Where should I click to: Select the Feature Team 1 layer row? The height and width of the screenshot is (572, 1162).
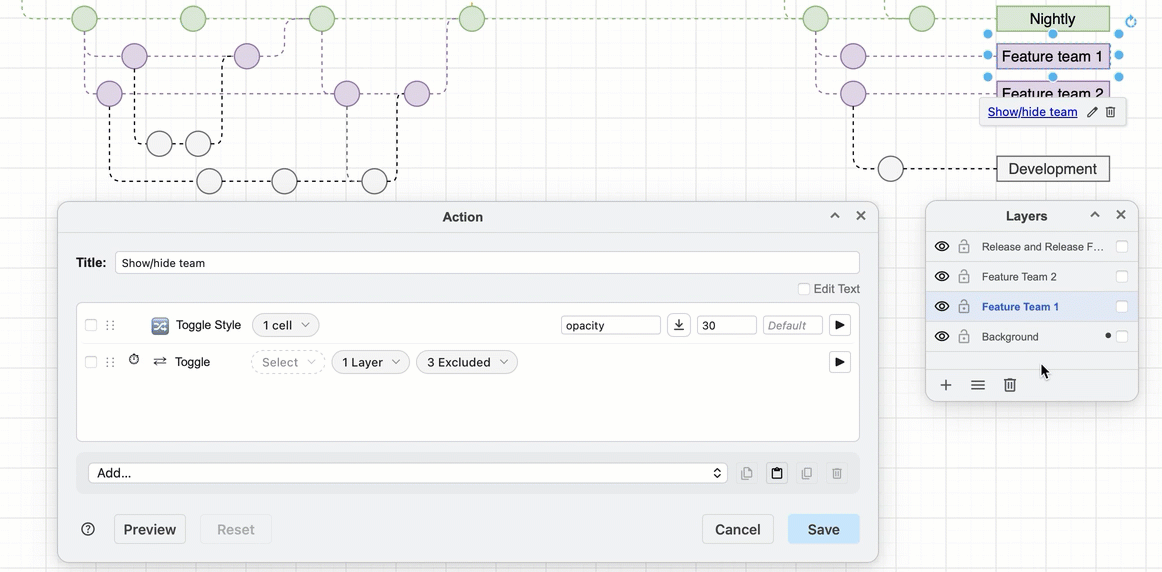(1032, 307)
